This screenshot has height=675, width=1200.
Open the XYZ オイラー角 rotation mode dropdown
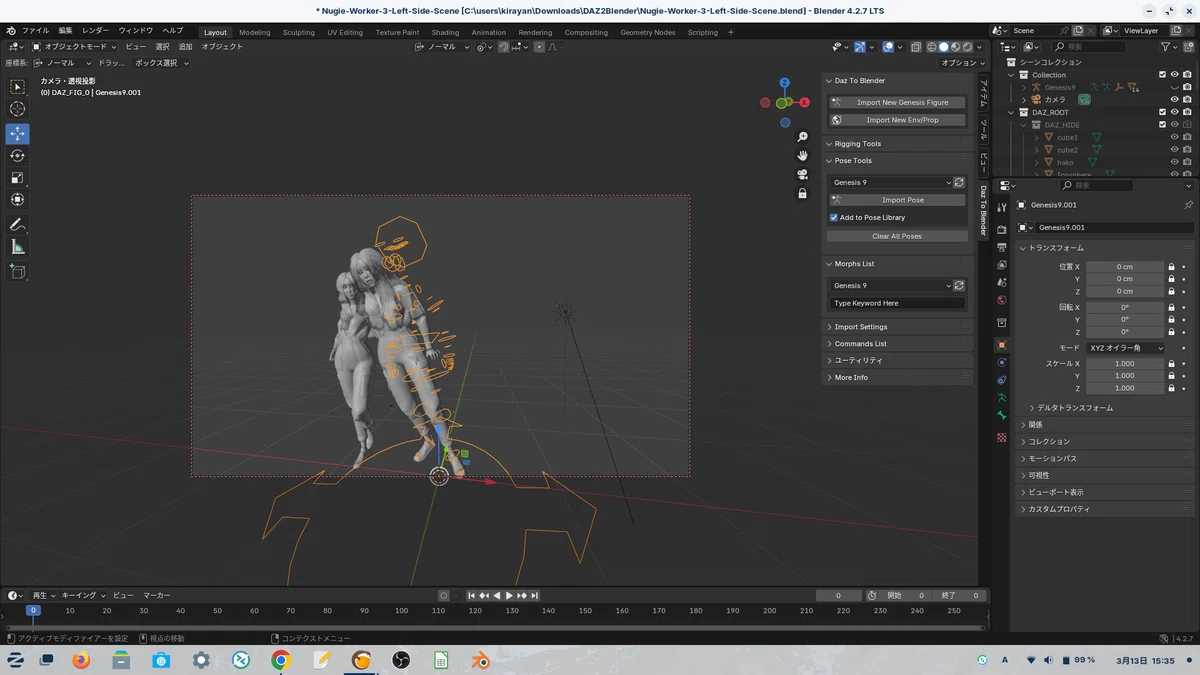pos(1125,348)
